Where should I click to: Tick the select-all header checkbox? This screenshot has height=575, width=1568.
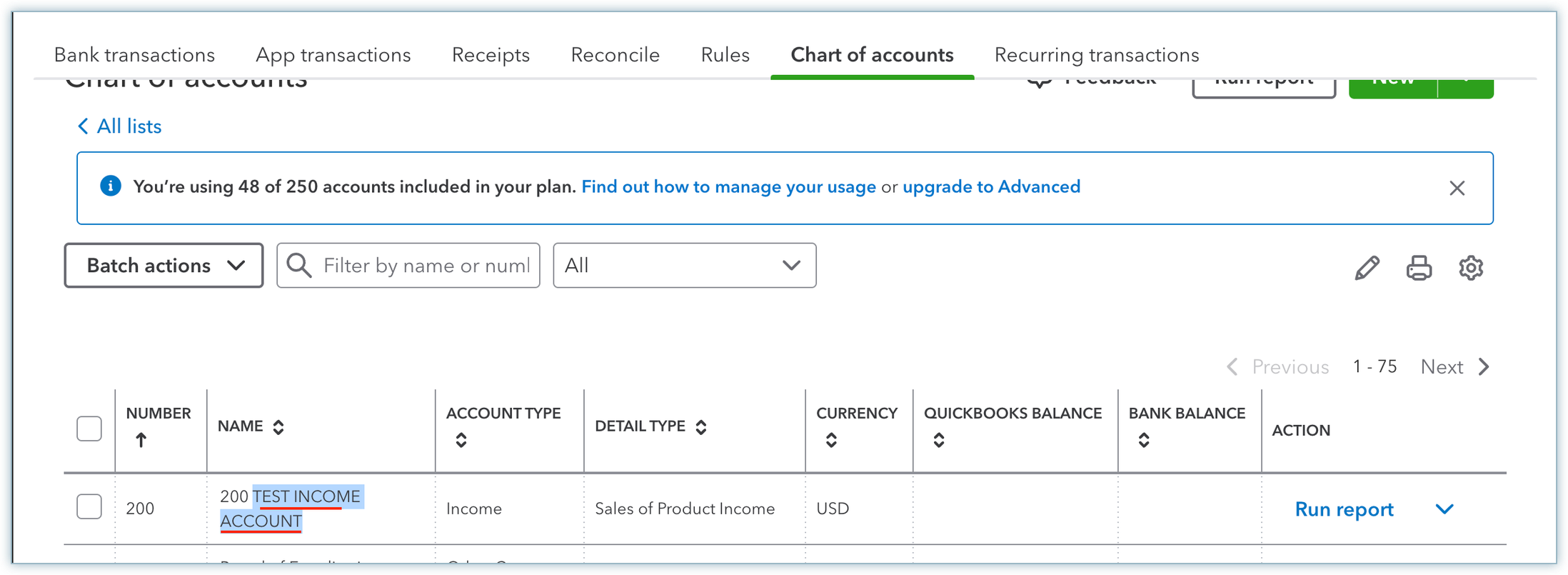click(x=89, y=429)
